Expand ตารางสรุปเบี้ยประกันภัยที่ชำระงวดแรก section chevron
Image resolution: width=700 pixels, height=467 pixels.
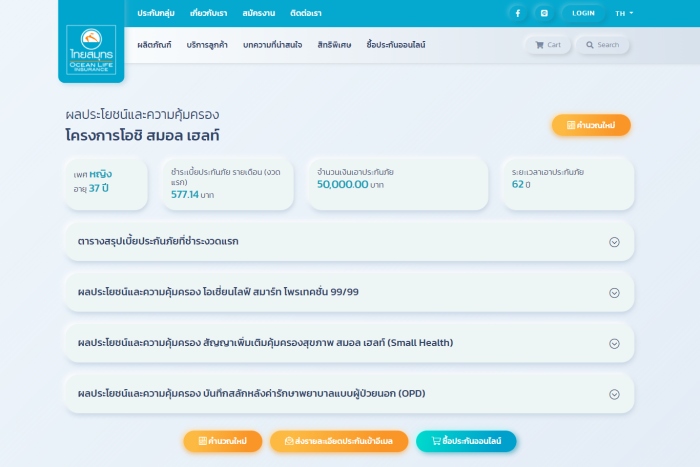click(614, 242)
